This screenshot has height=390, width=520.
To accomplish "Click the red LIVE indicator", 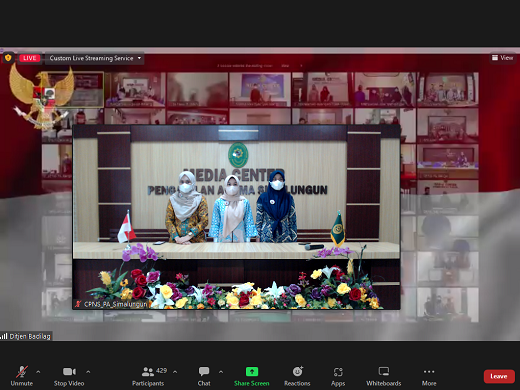I will click(30, 58).
